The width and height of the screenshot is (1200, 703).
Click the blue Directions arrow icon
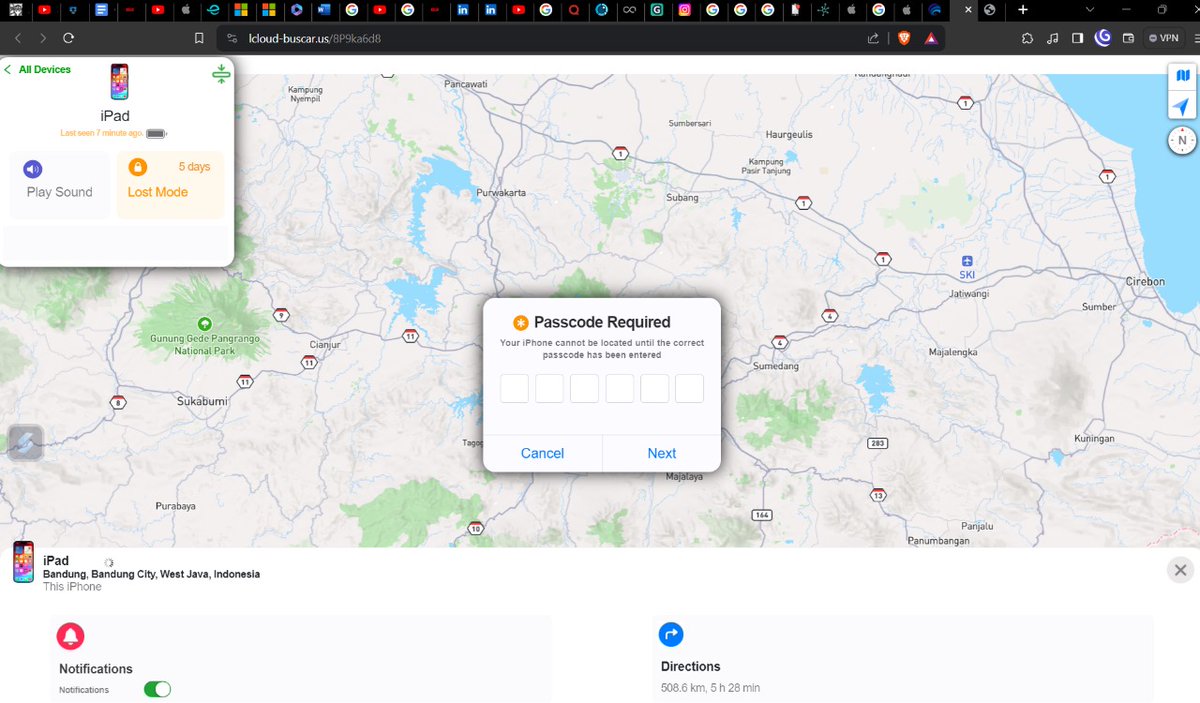(x=671, y=634)
